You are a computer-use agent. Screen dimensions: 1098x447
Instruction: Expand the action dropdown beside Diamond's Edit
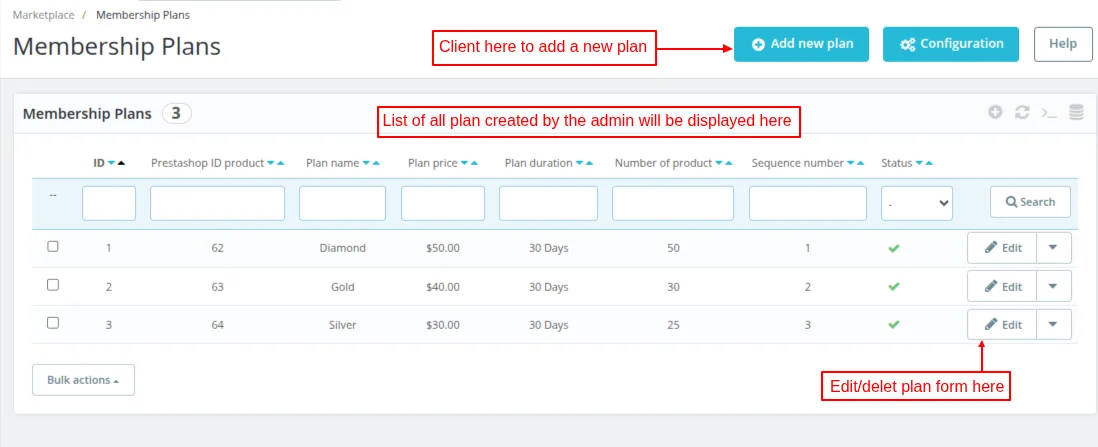pos(1053,248)
